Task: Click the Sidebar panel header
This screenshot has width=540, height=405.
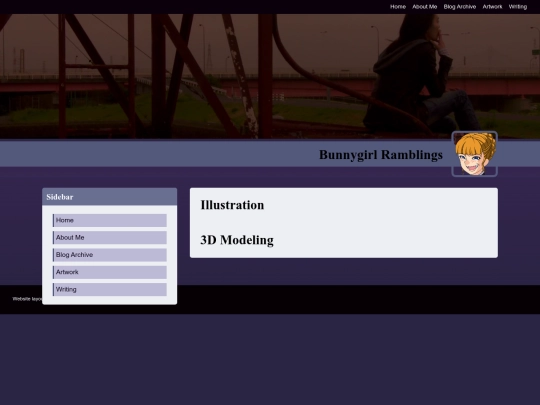Action: coord(110,197)
